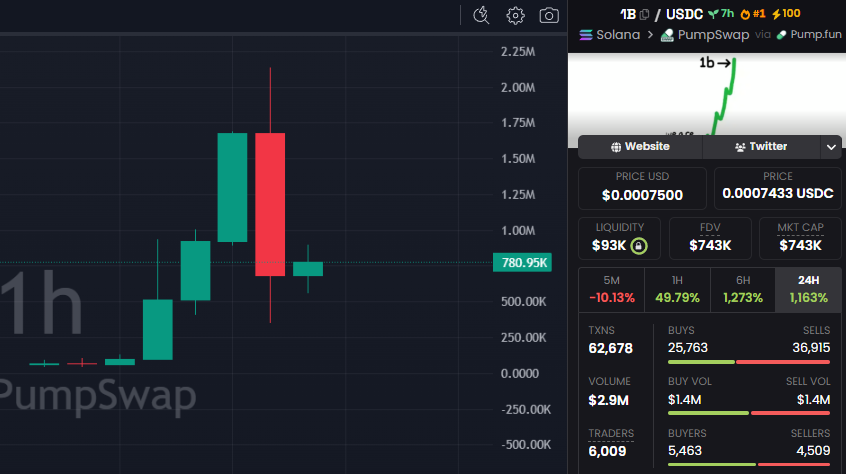Select the 24H timeframe tab
The width and height of the screenshot is (846, 474).
808,290
